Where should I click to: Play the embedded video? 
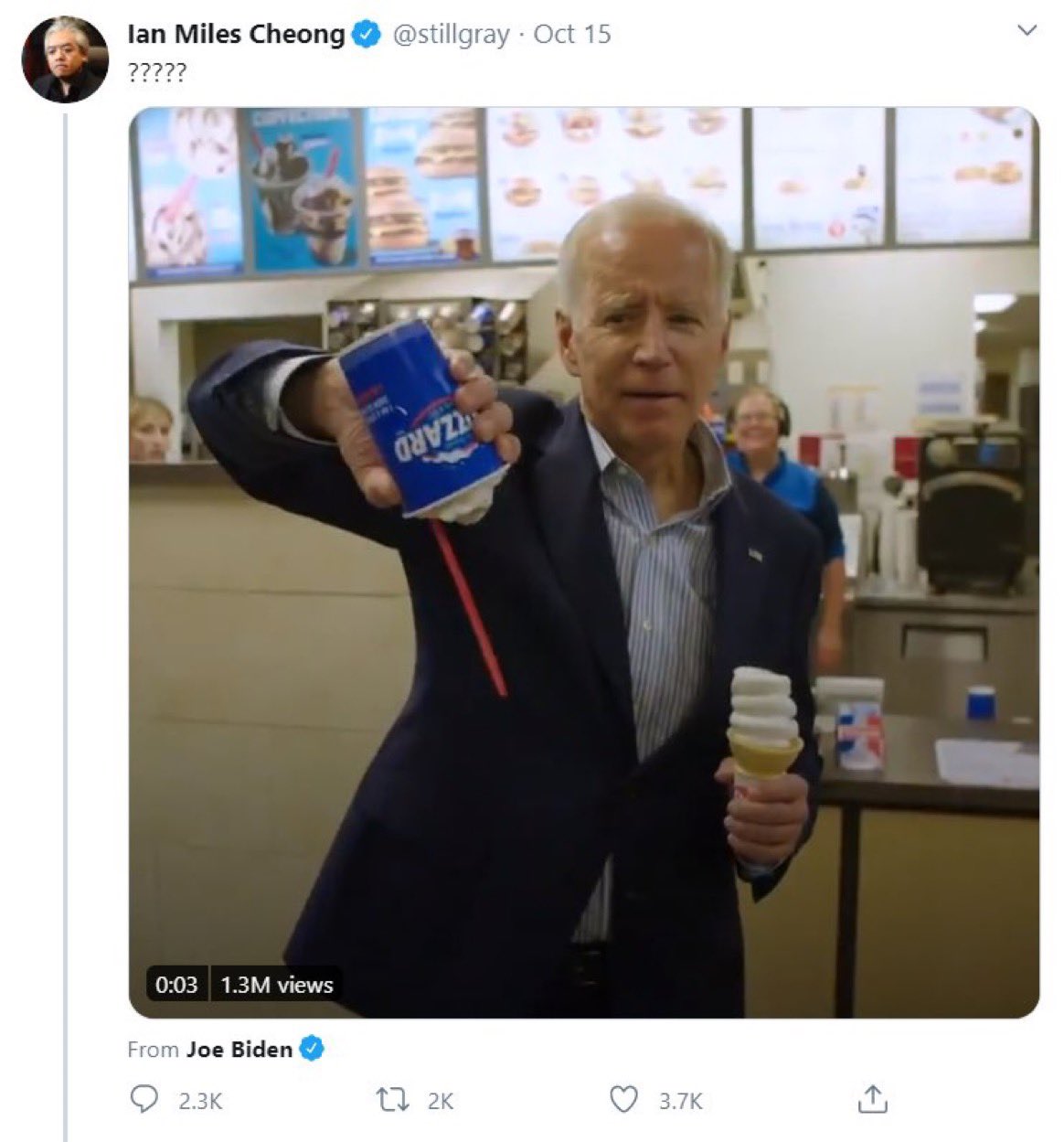583,562
